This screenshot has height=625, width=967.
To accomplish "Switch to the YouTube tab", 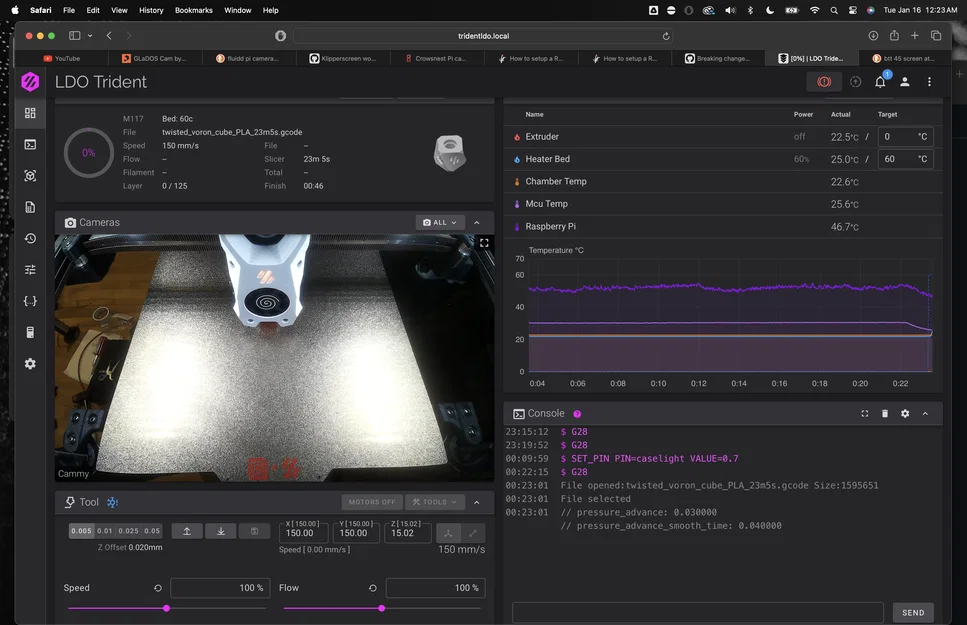I will [62, 58].
